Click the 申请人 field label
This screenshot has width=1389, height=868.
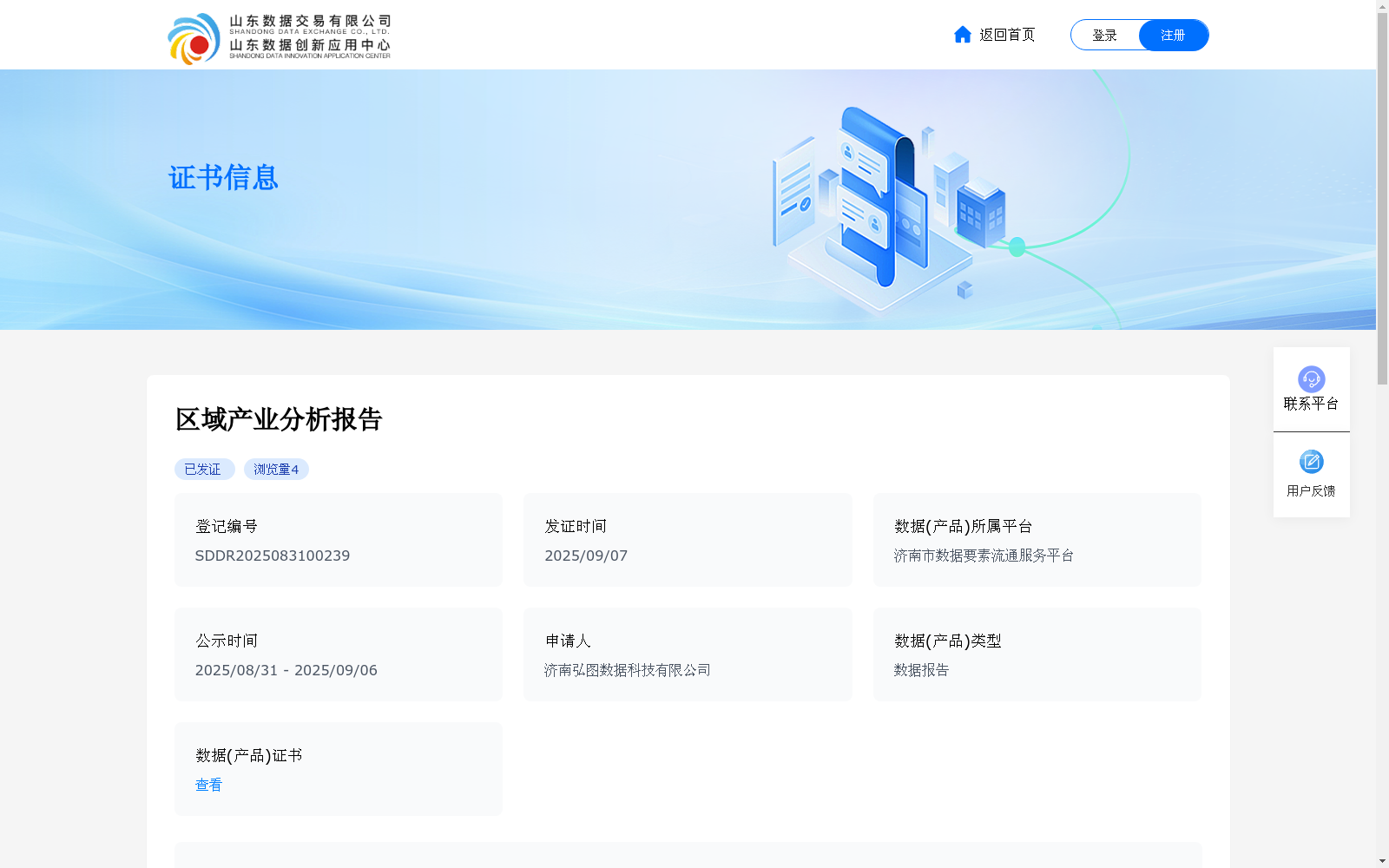coord(568,641)
